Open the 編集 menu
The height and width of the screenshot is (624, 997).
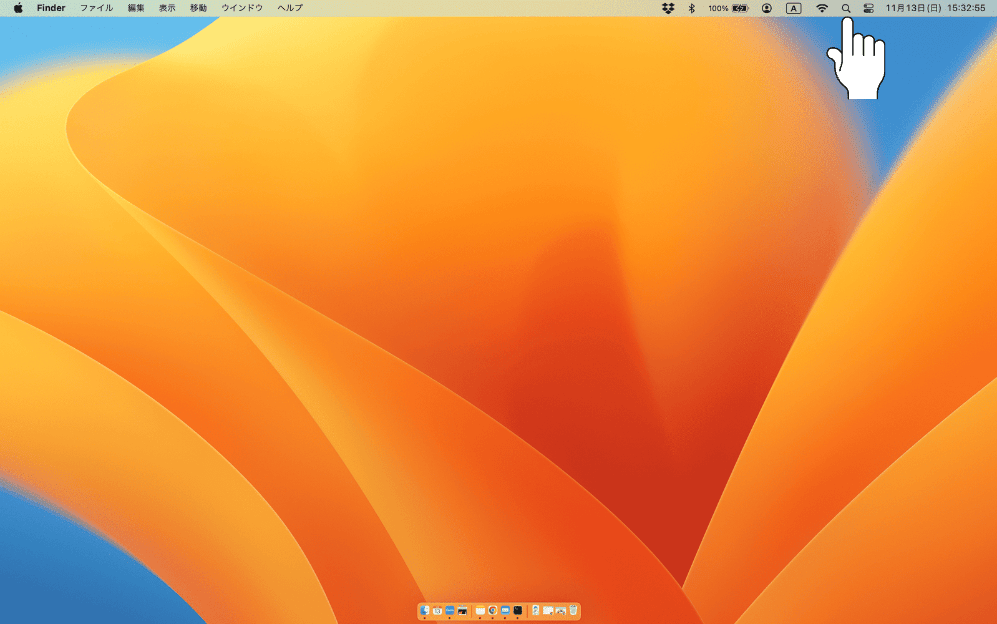pos(136,8)
